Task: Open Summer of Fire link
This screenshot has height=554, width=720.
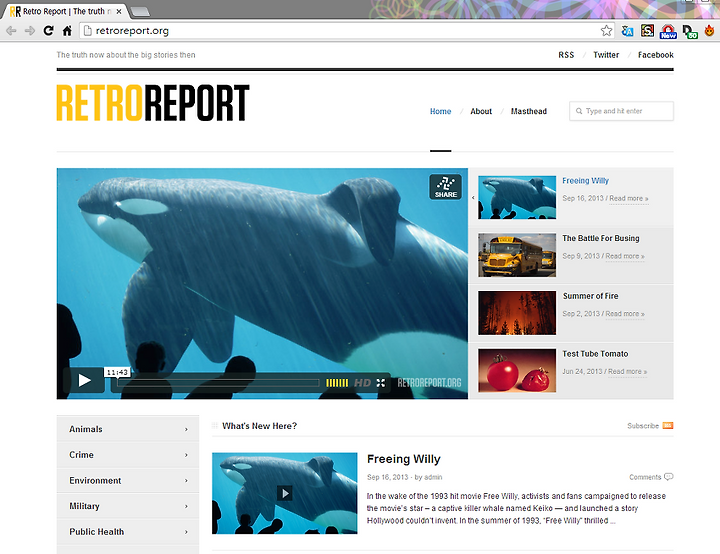Action: (x=591, y=296)
